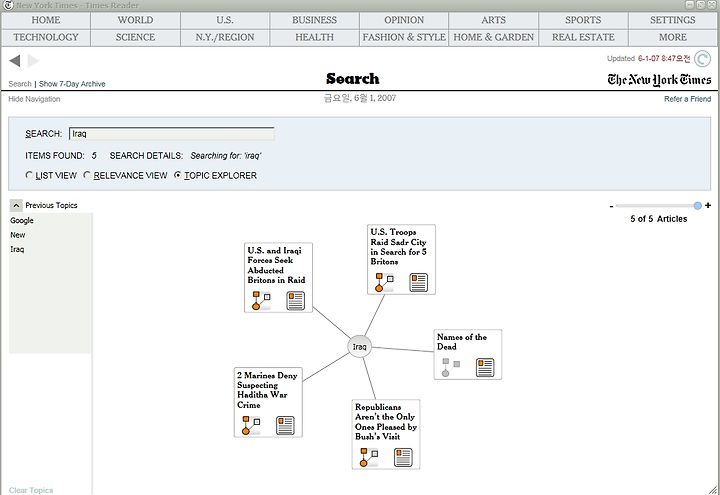Image resolution: width=720 pixels, height=495 pixels.
Task: Collapse the Previous Topics panel
Action: tap(16, 205)
